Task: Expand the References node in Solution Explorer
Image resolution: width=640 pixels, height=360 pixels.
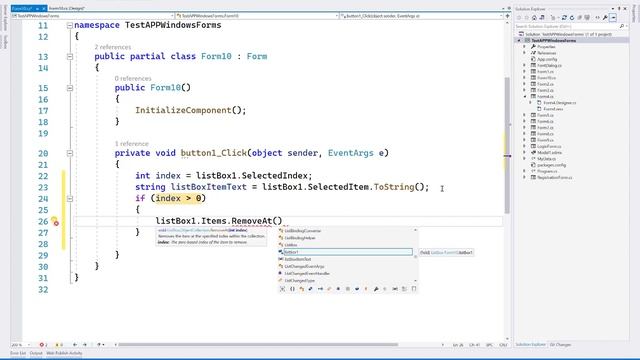Action: coord(524,53)
